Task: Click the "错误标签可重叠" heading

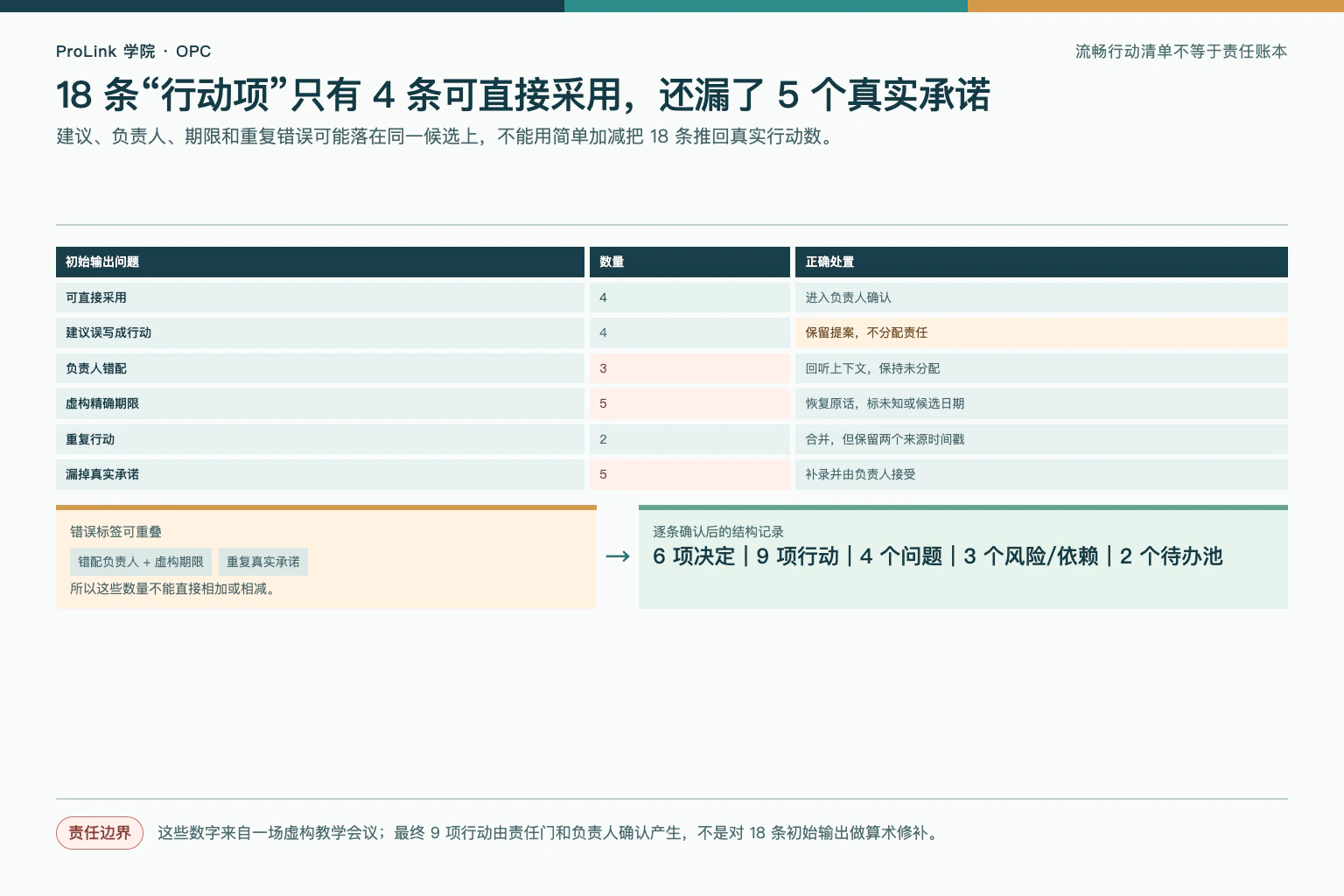Action: 115,532
